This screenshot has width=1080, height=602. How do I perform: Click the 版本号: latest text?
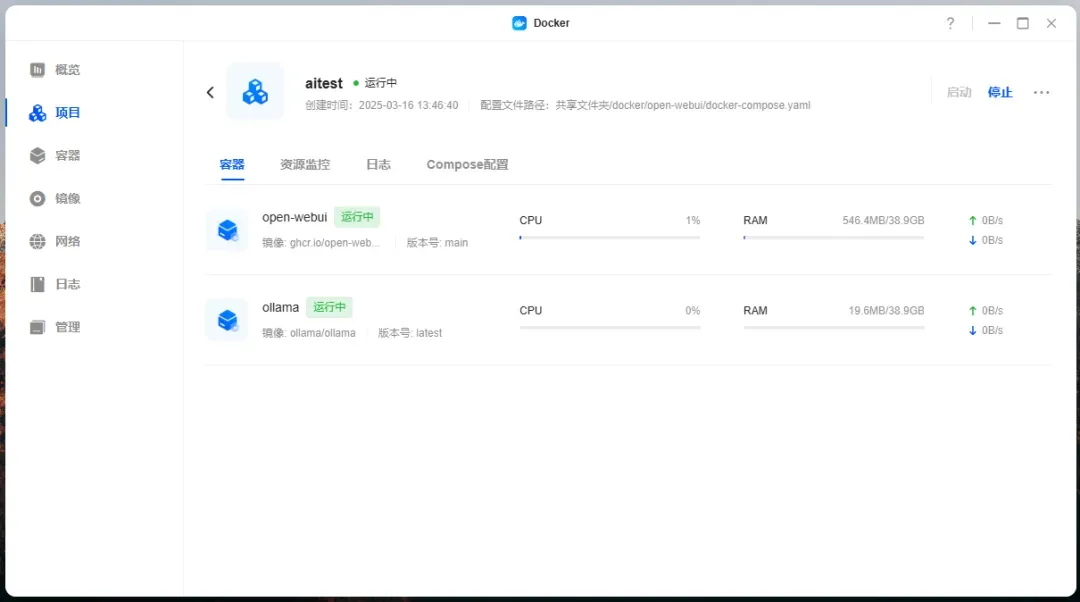click(x=409, y=333)
